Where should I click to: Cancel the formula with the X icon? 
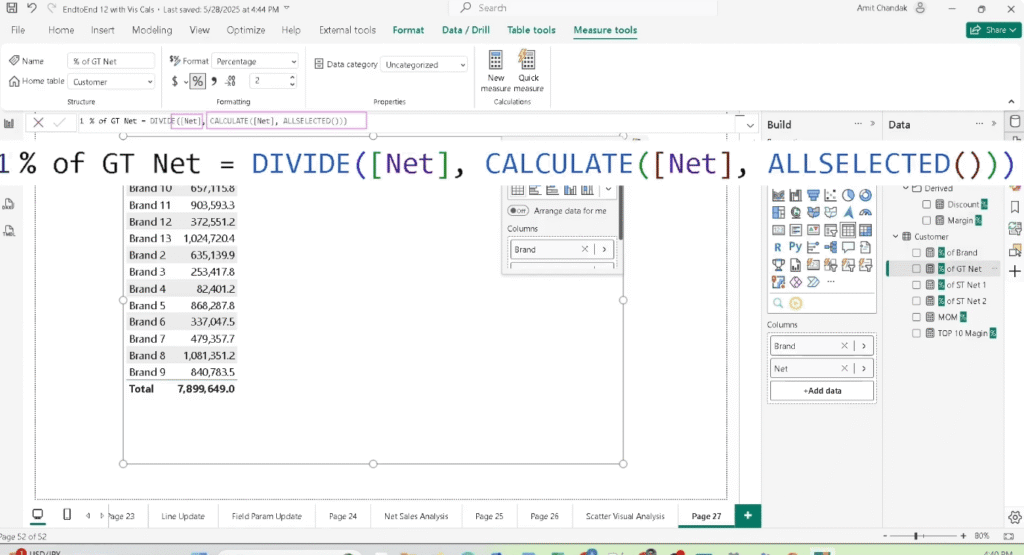click(x=38, y=121)
